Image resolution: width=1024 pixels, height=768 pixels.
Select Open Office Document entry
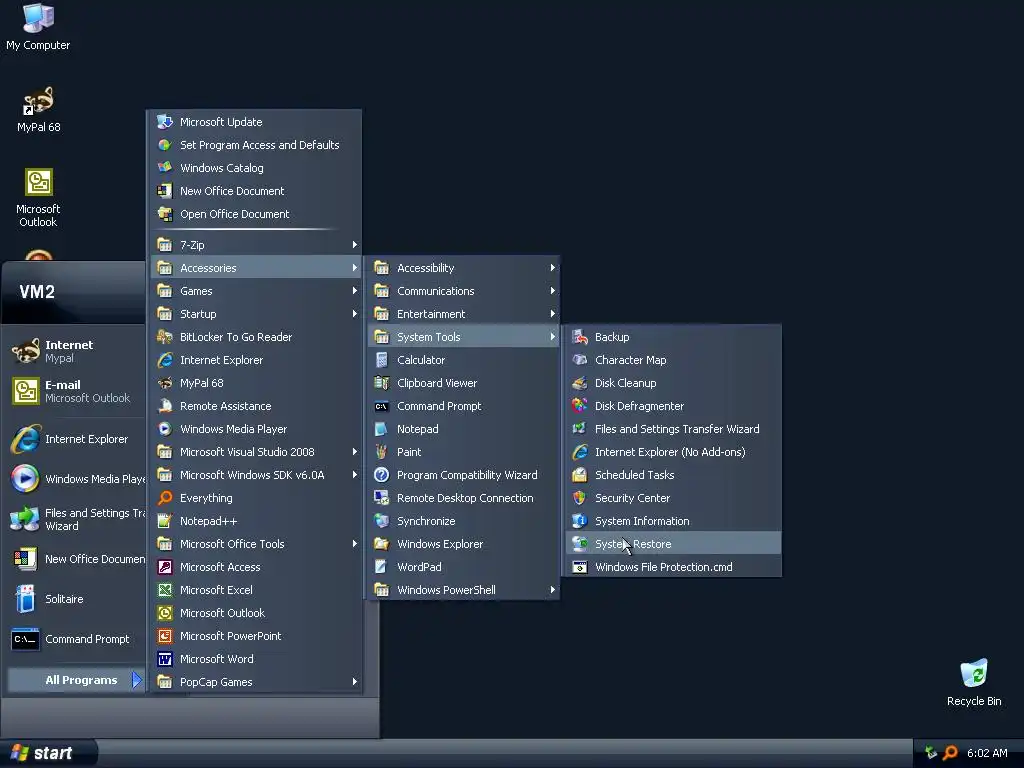(x=256, y=214)
